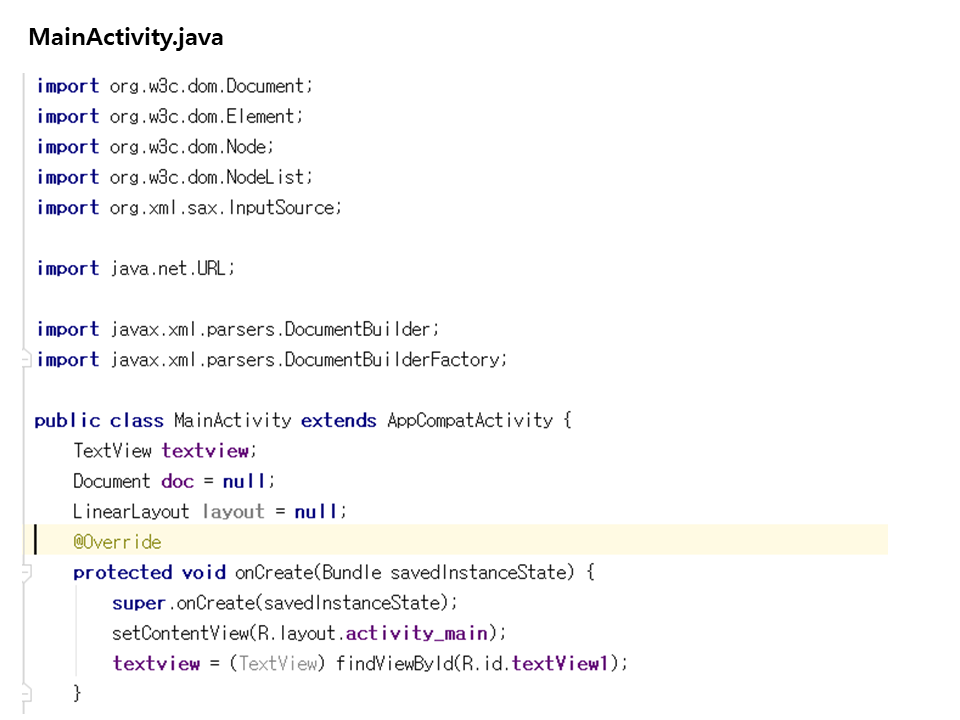The image size is (960, 720).
Task: Place cursor on the @Override annotation
Action: pyautogui.click(x=117, y=542)
